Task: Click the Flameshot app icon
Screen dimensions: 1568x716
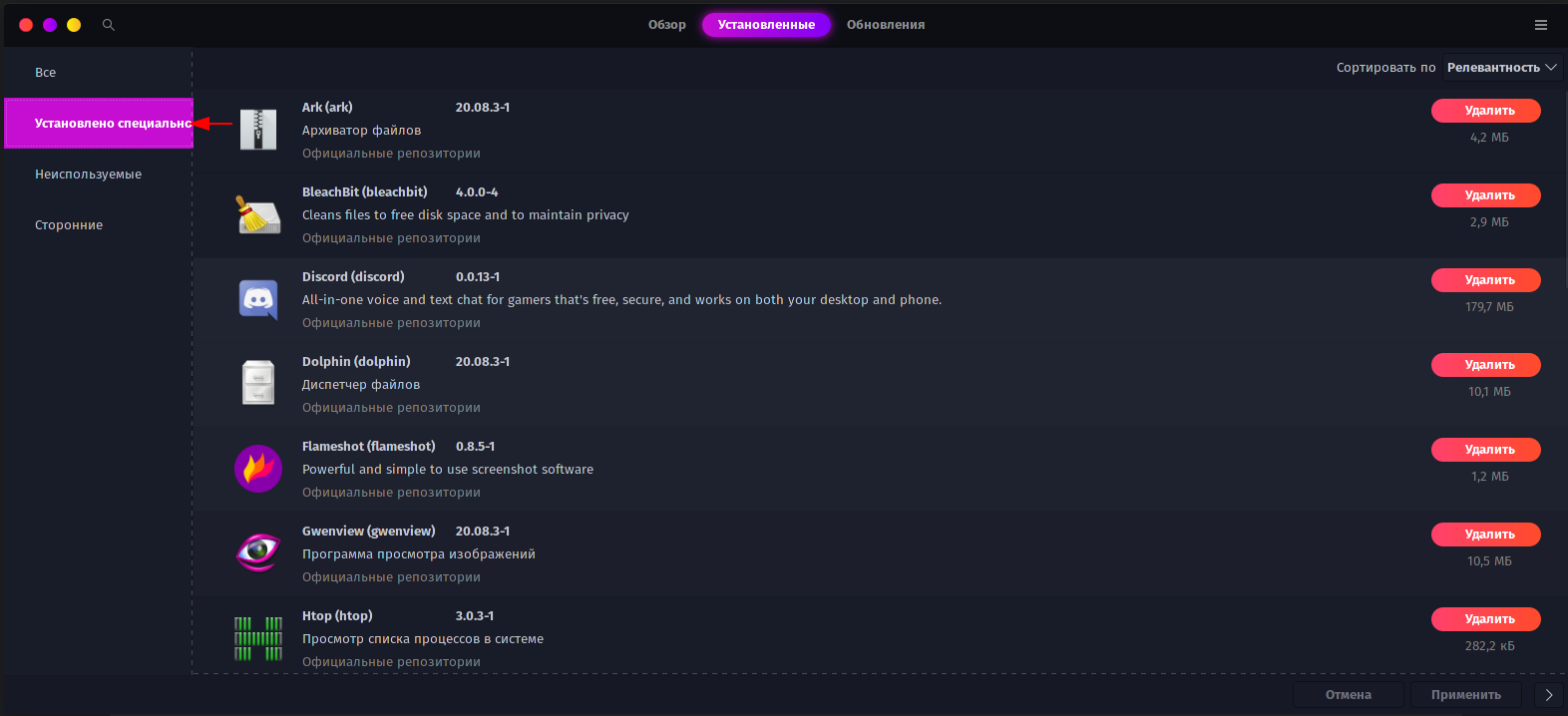Action: coord(258,469)
